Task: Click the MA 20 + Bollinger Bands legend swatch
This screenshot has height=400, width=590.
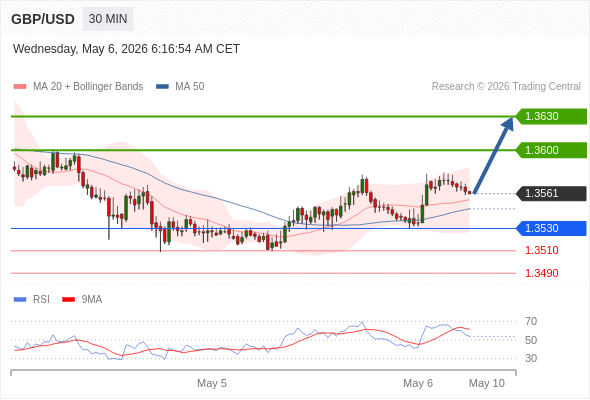Action: pyautogui.click(x=20, y=87)
